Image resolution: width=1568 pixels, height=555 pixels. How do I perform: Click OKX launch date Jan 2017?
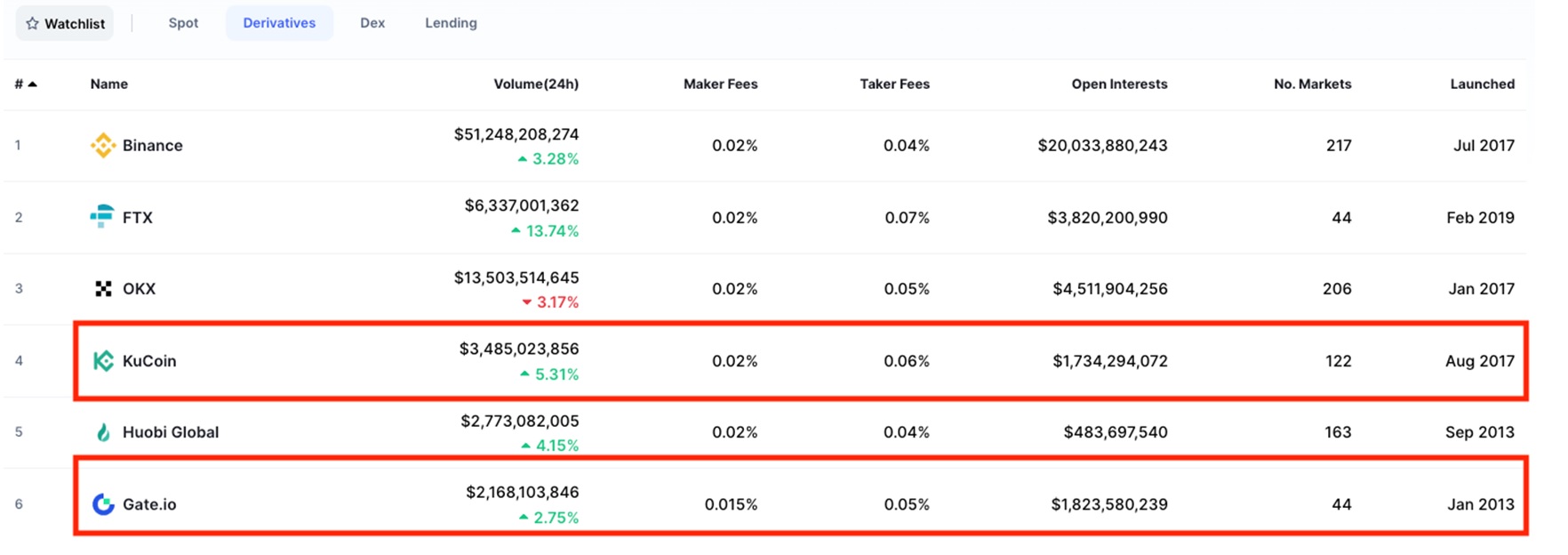[x=1482, y=289]
